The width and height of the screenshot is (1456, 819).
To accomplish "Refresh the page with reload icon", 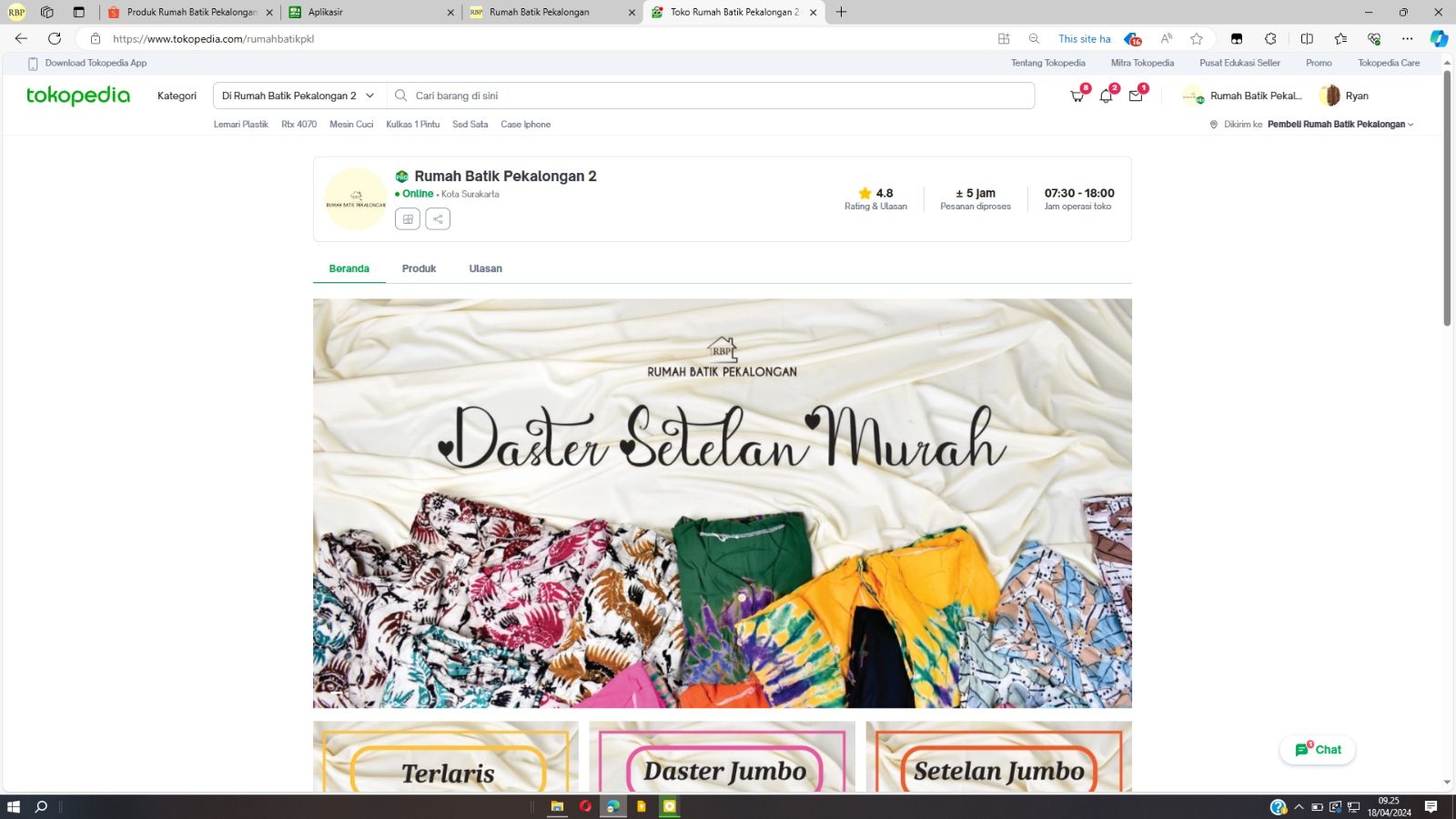I will (55, 38).
